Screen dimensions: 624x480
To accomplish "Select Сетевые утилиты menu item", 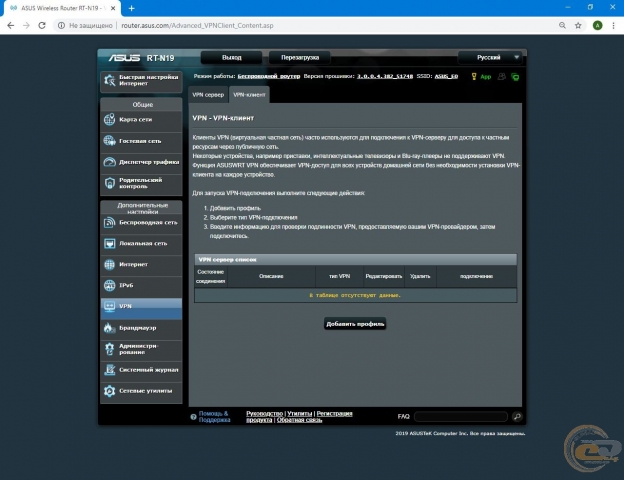I will click(x=141, y=391).
